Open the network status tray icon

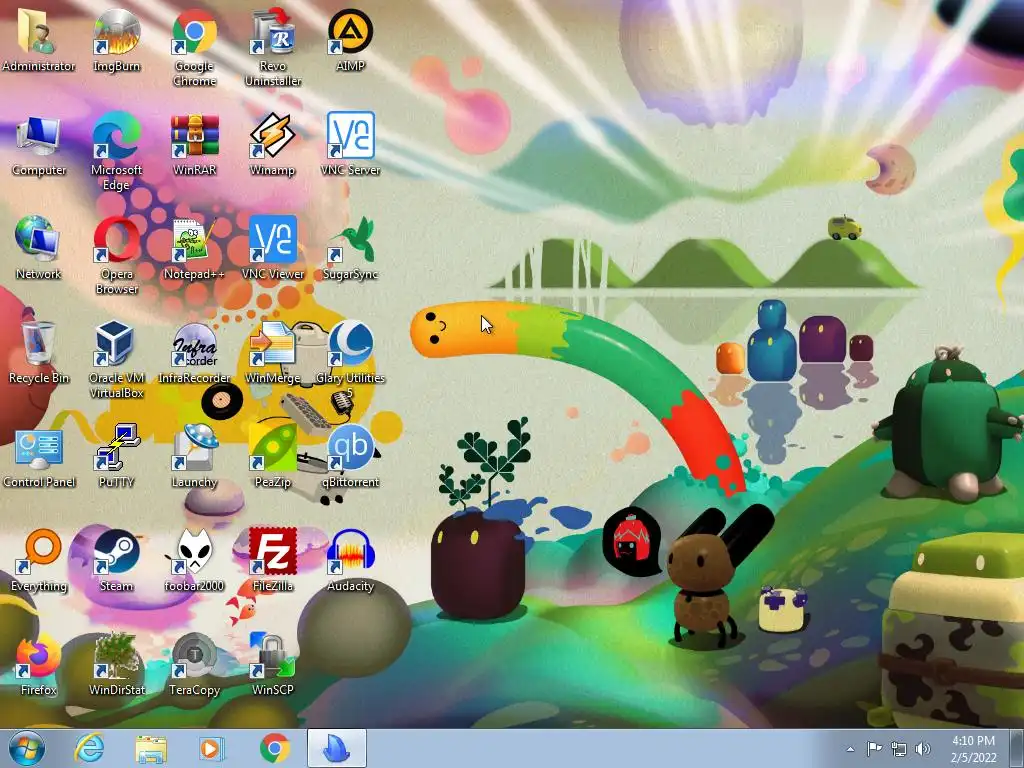[x=899, y=749]
